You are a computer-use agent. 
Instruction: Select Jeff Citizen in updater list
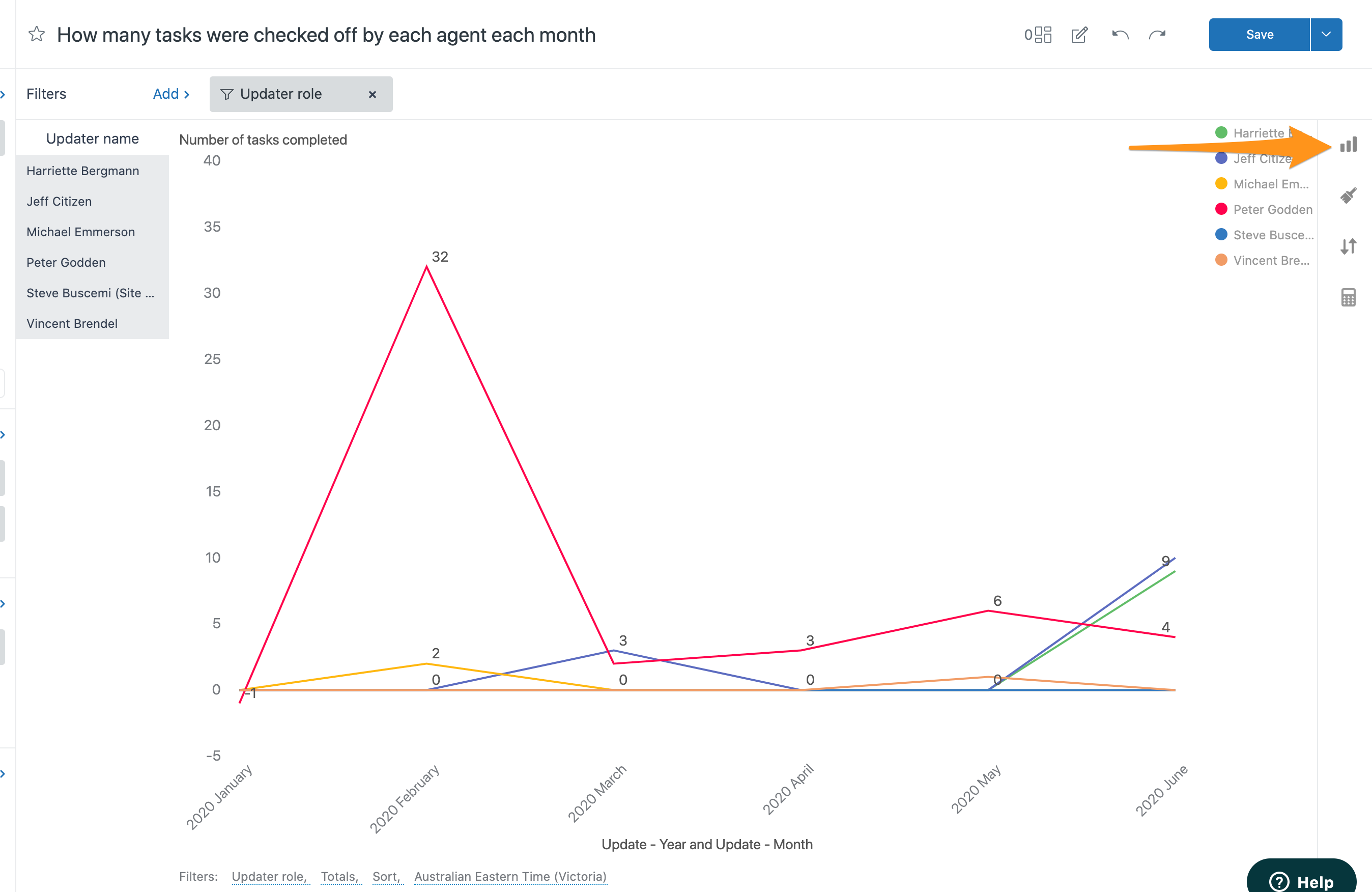pos(92,201)
